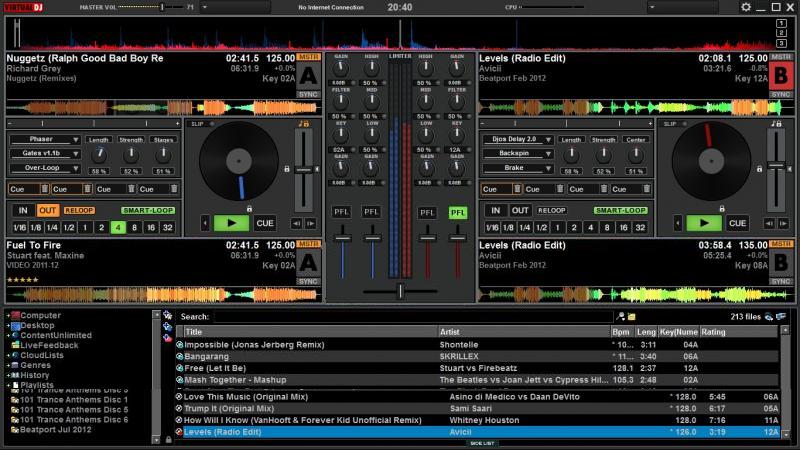Select waveform layout 3 button
Viewport: 800px width, 450px height.
tap(781, 43)
